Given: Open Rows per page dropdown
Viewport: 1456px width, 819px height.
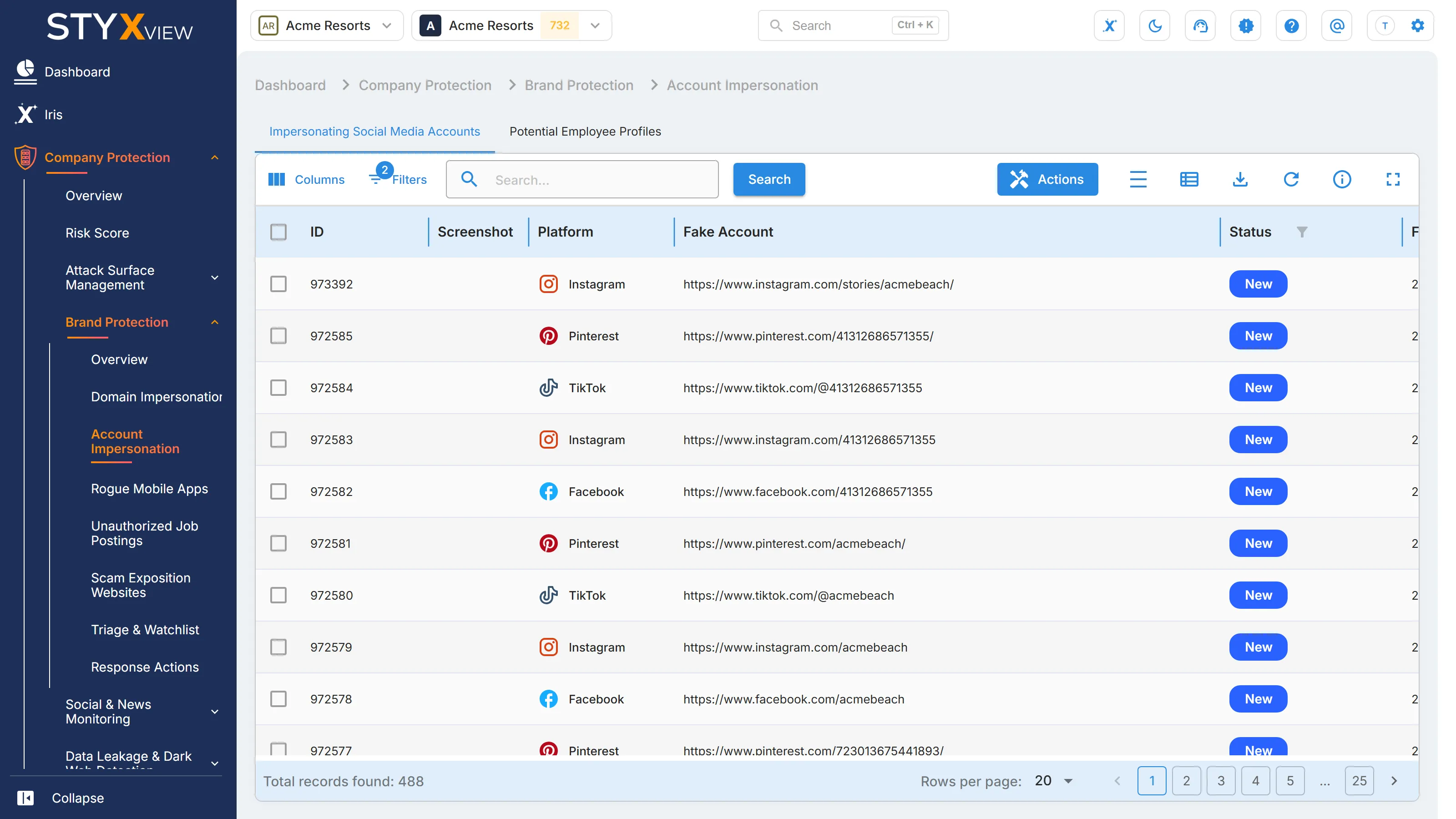Looking at the screenshot, I should click(x=1055, y=781).
